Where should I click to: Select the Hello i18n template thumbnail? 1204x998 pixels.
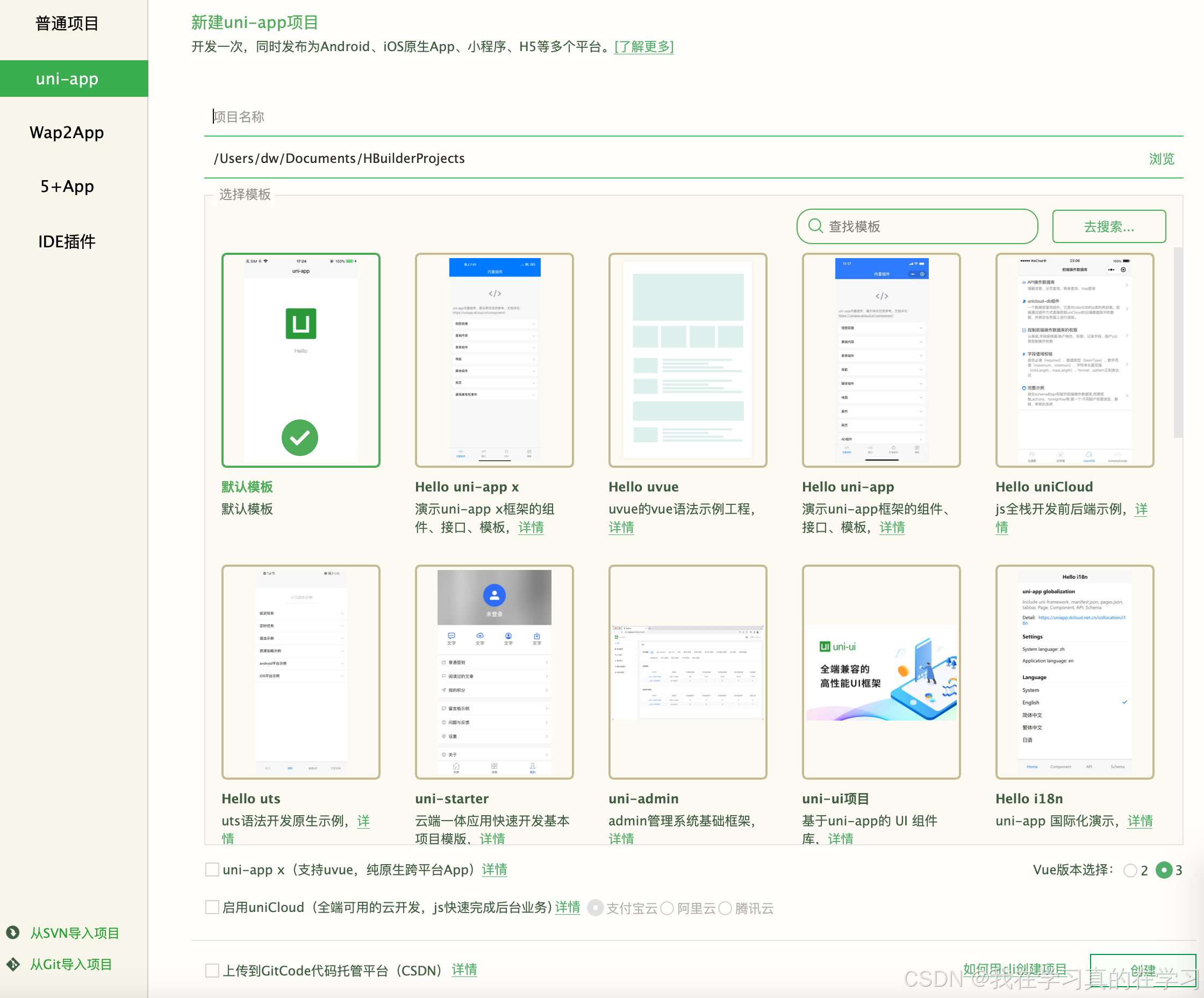(1075, 672)
